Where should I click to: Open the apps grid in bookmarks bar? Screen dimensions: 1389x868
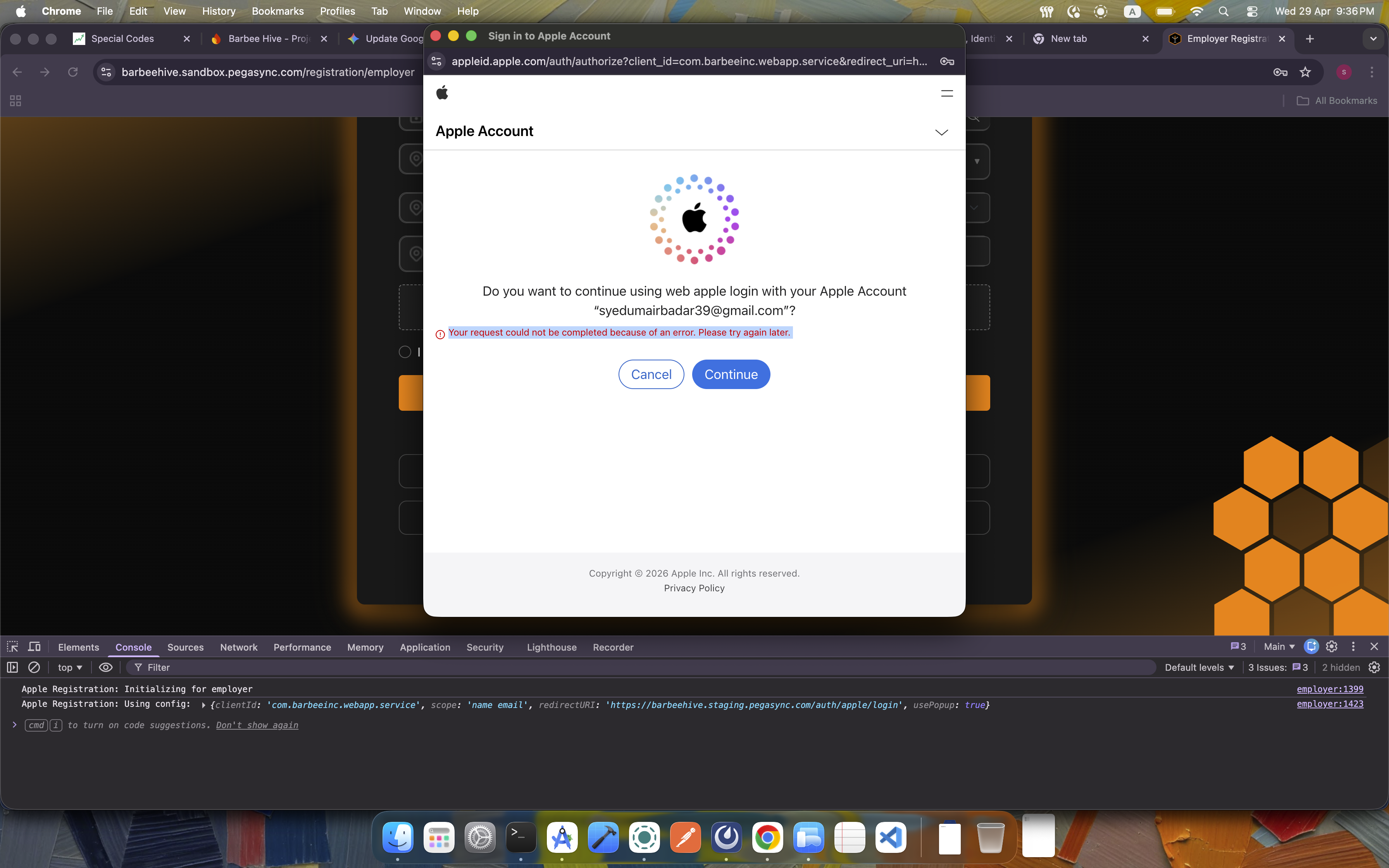click(16, 100)
